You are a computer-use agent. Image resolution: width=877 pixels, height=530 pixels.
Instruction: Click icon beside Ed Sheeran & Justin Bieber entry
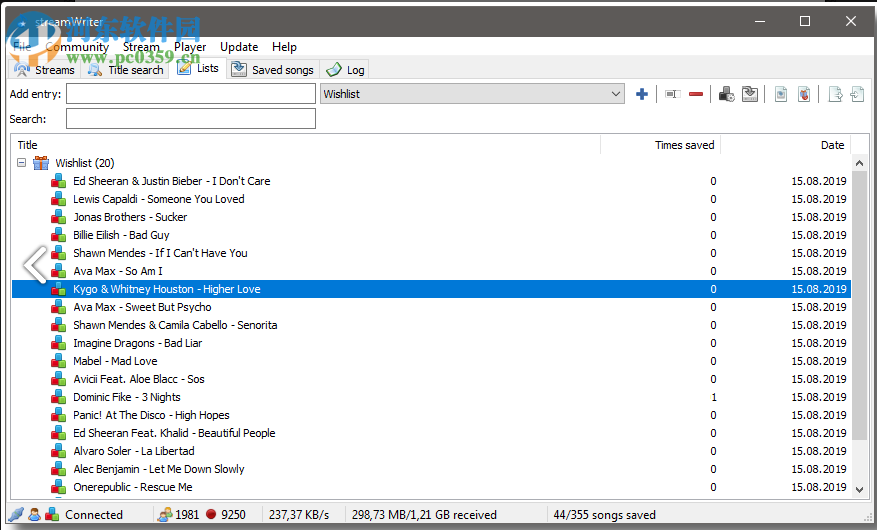(59, 181)
